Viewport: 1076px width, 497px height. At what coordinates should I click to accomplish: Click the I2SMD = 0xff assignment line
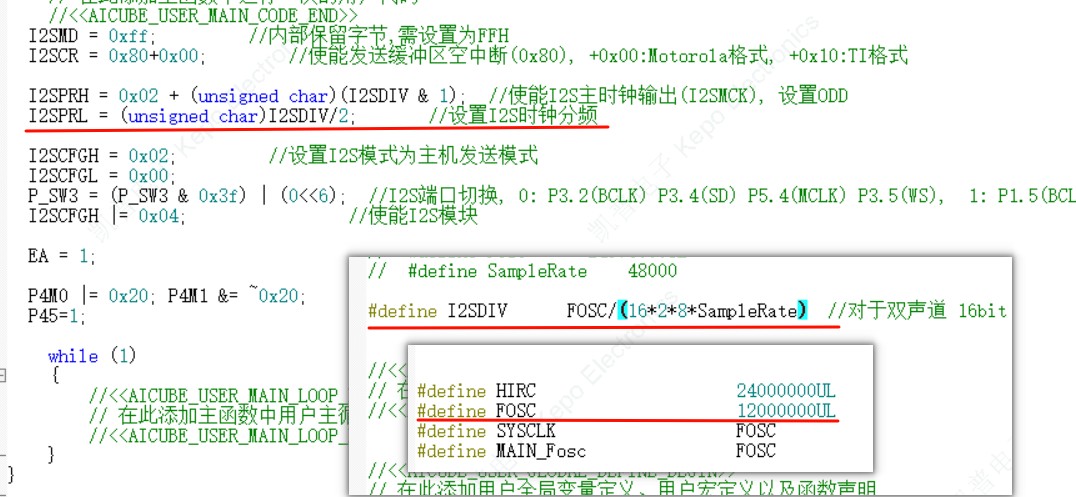pyautogui.click(x=88, y=35)
